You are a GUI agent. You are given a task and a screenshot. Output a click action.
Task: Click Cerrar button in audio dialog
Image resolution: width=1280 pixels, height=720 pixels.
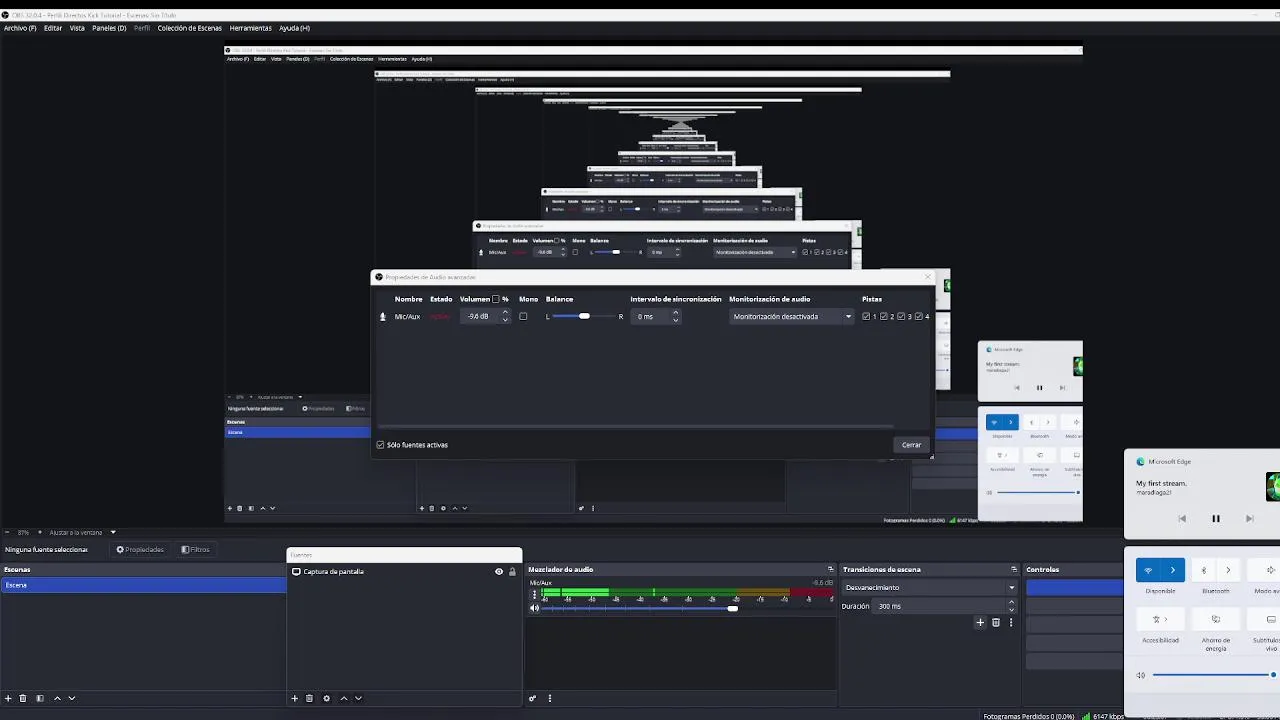pos(911,445)
